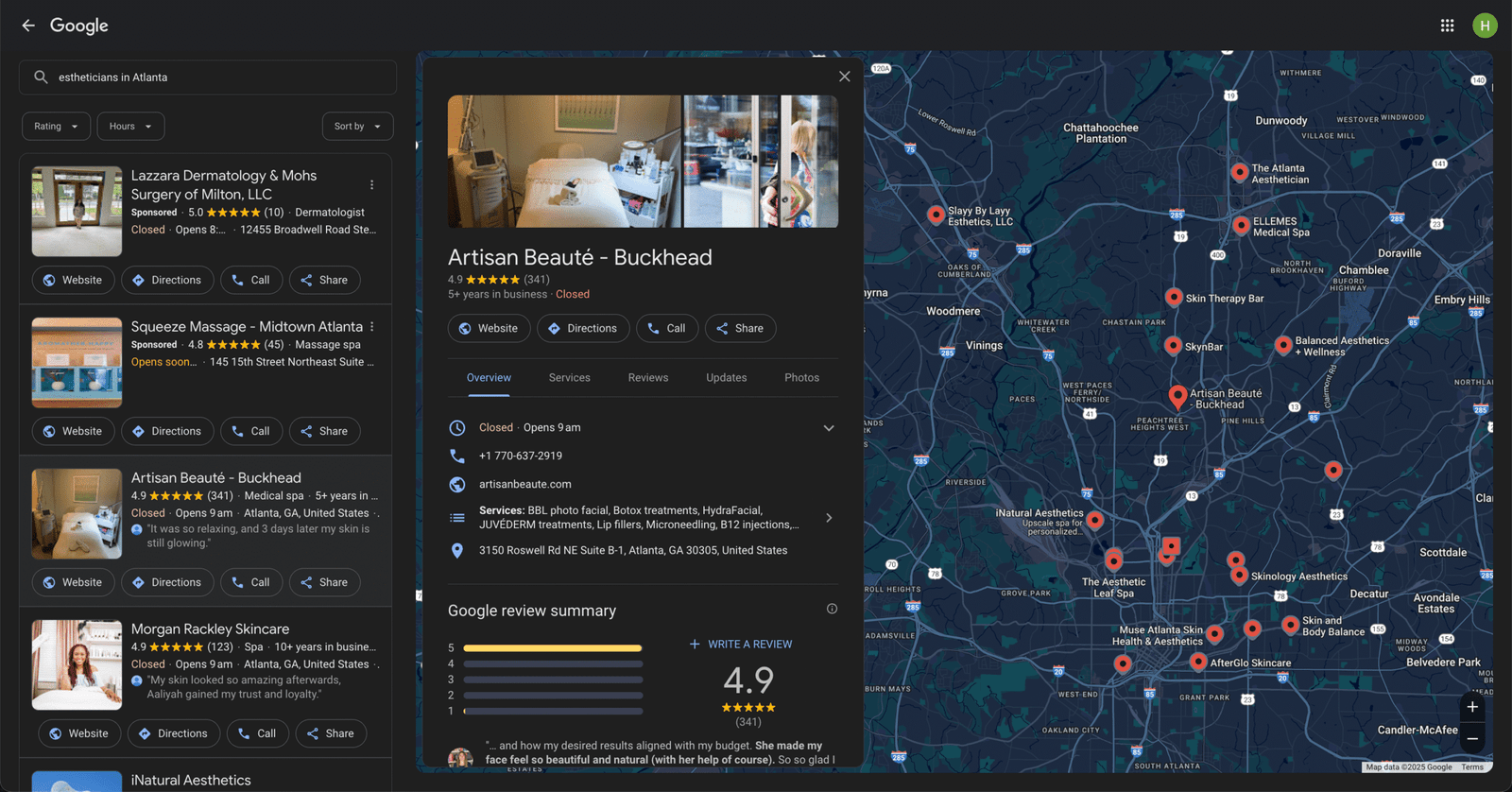Select the Muse Atlanta Skin Health pin
The width and height of the screenshot is (1512, 792).
[1214, 634]
